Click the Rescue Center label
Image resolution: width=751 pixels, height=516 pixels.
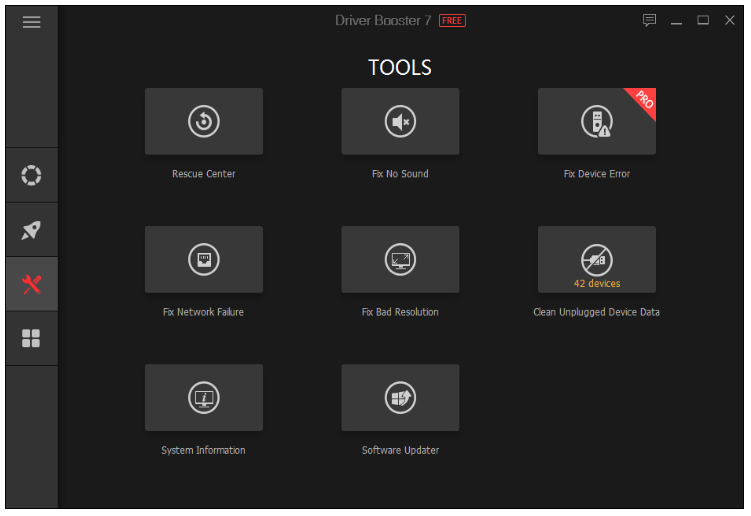coord(204,174)
